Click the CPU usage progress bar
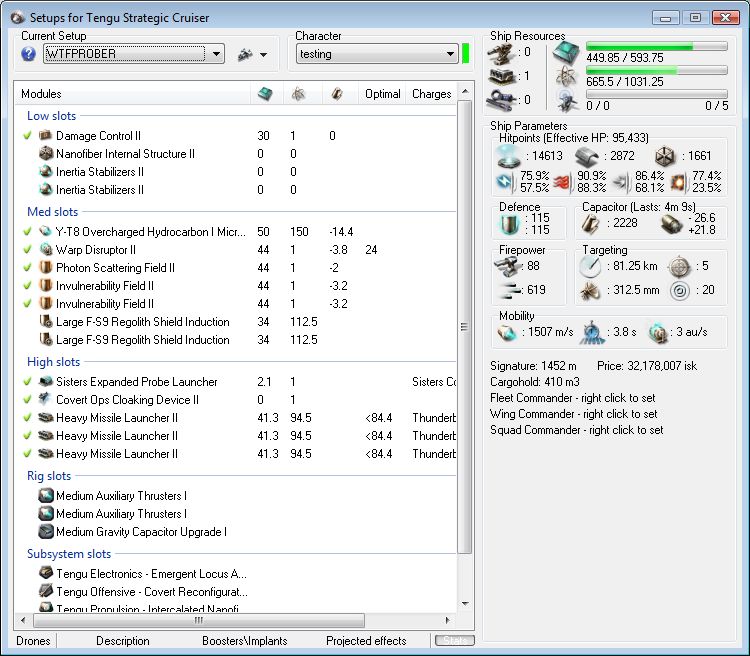 (657, 46)
